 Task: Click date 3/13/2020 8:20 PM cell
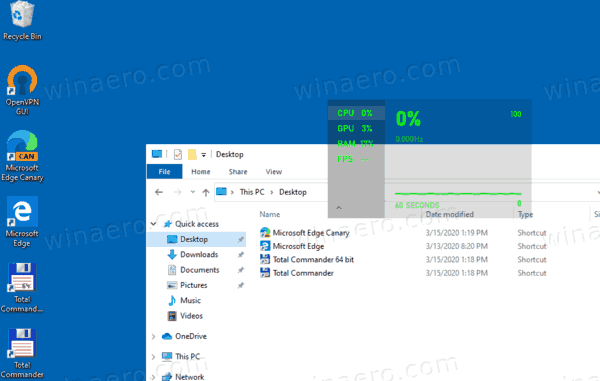coord(457,246)
